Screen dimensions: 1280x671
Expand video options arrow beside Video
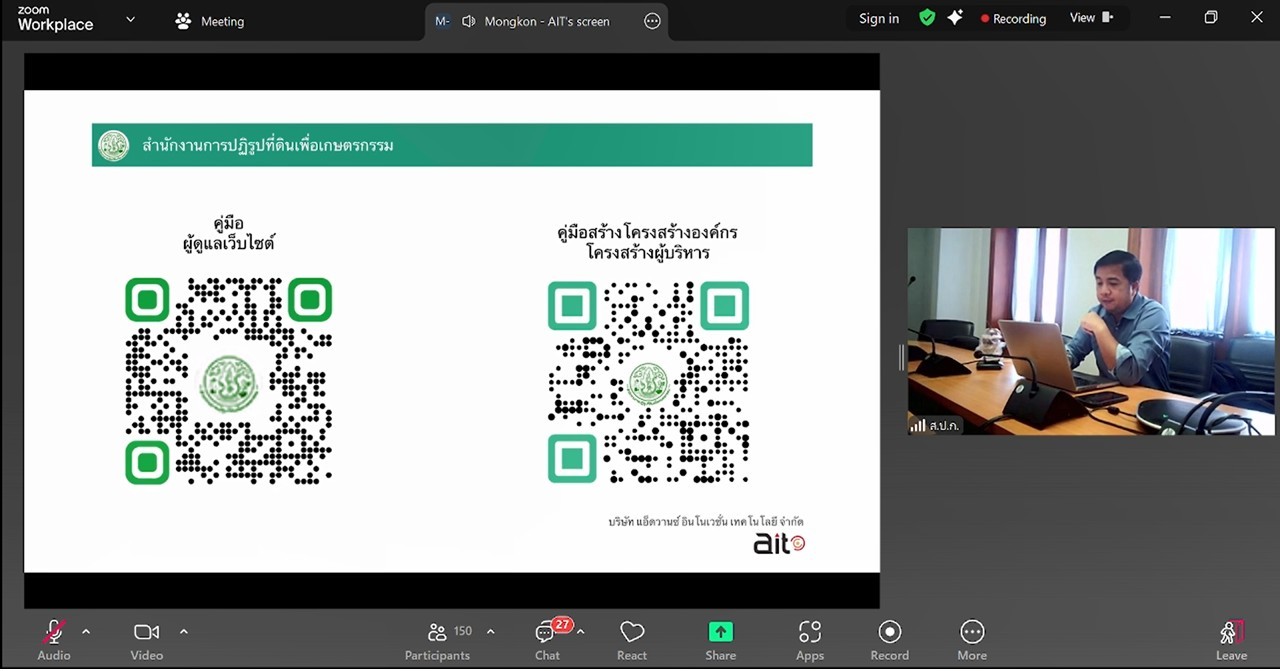(184, 631)
